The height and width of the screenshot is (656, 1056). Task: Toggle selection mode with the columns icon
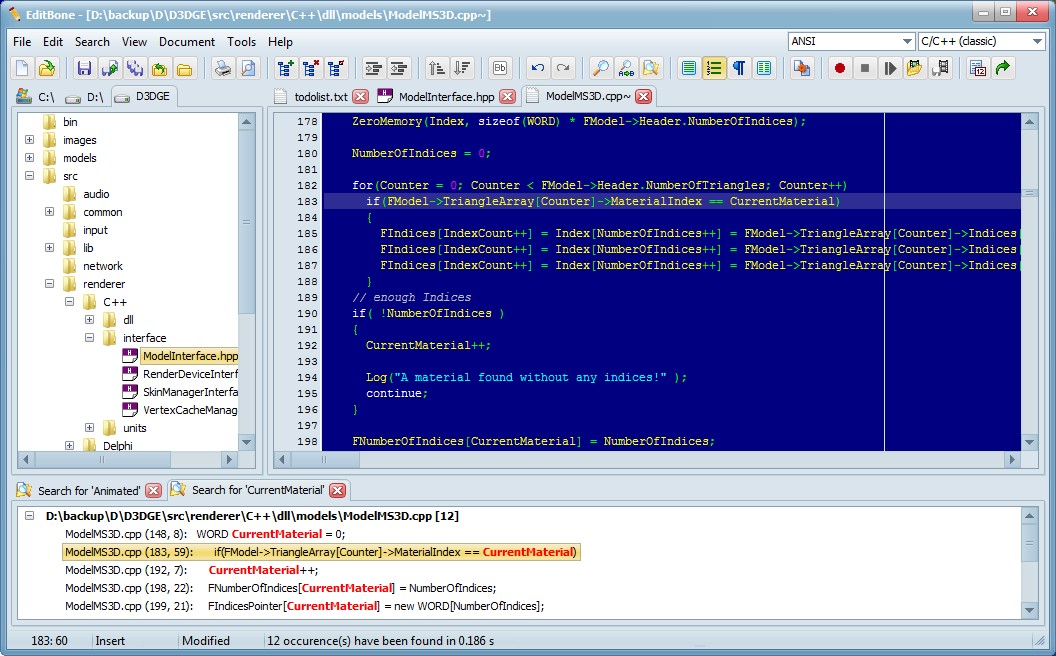[x=764, y=68]
